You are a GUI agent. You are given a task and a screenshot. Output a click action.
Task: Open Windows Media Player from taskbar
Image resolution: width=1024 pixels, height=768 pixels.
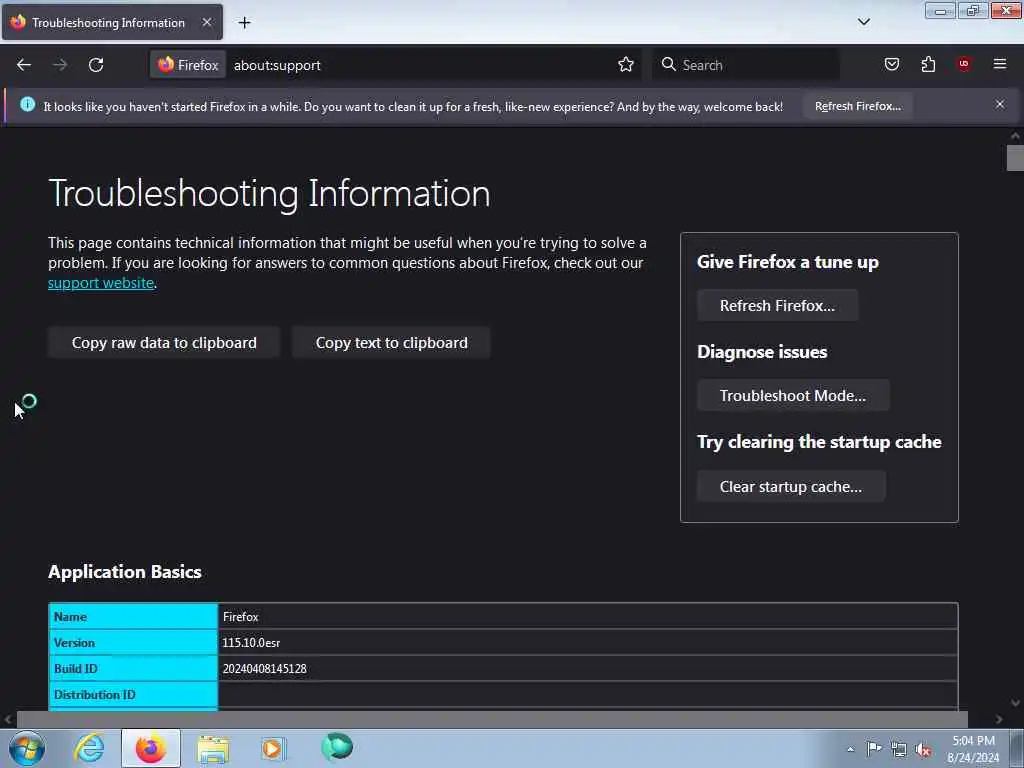(273, 748)
